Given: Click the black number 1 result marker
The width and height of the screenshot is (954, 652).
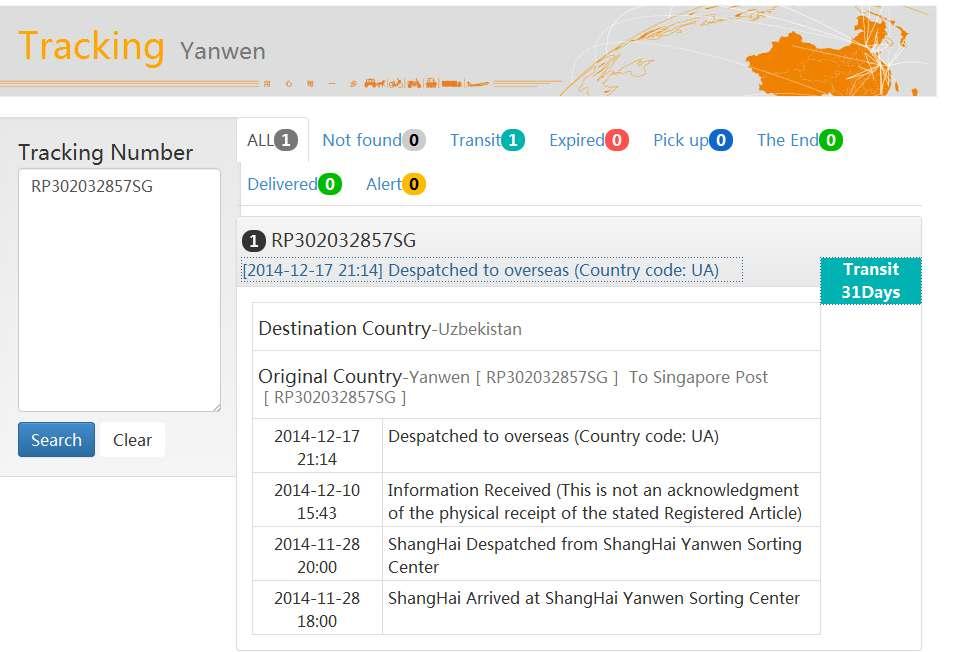Looking at the screenshot, I should tap(254, 241).
